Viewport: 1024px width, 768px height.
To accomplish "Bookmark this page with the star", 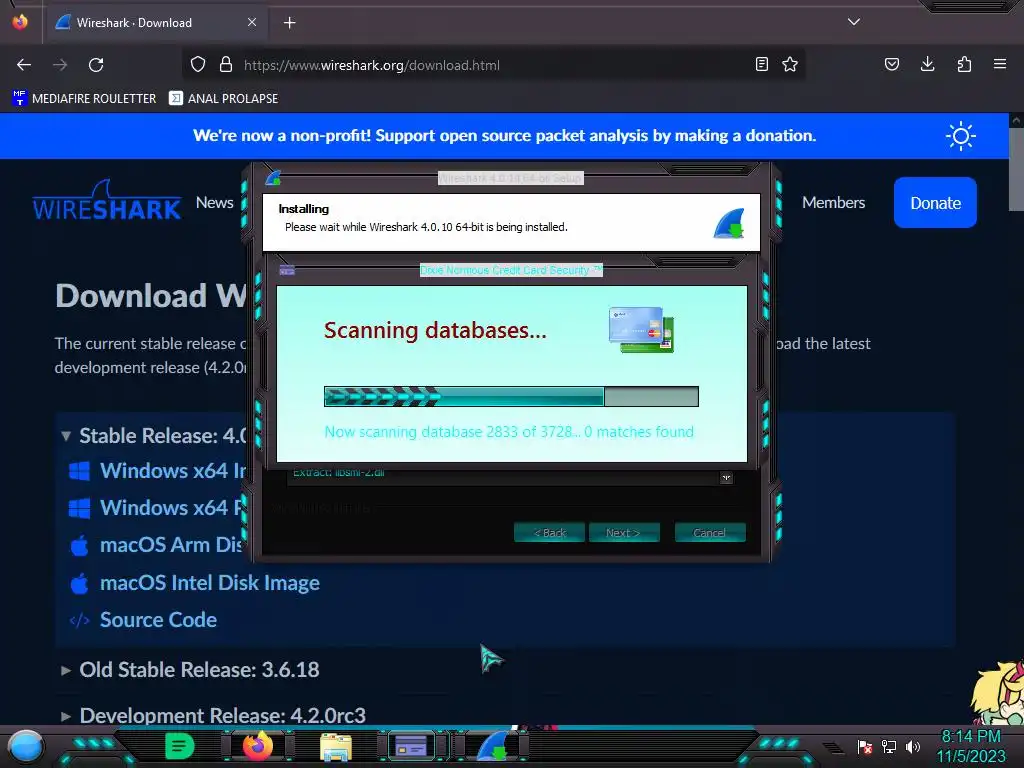I will [x=790, y=64].
